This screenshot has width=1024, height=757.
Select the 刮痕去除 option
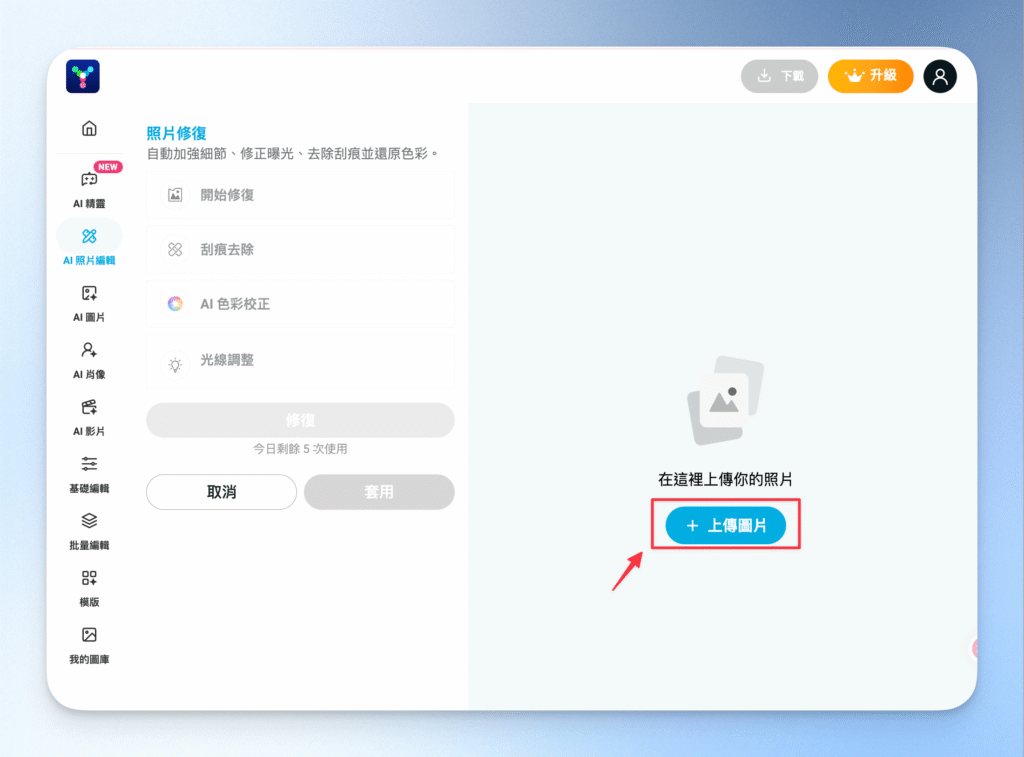(x=300, y=250)
